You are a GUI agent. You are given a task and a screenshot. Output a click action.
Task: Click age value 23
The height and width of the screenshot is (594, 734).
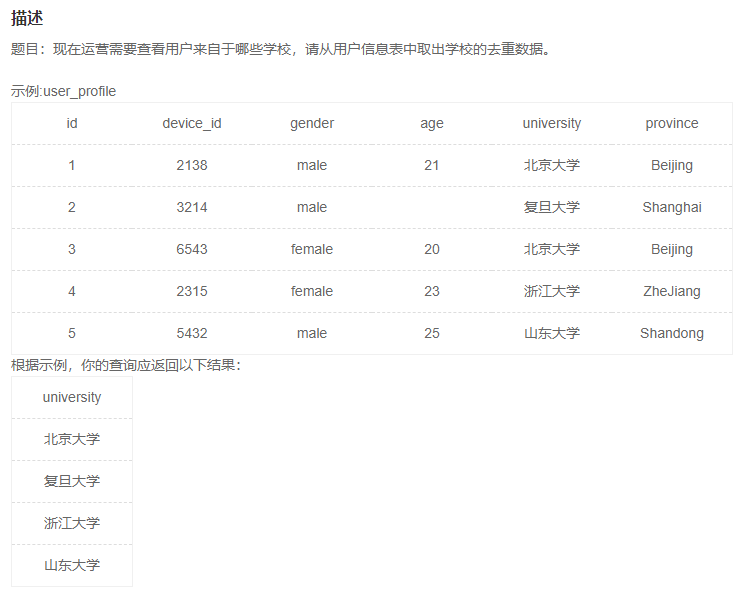[432, 291]
